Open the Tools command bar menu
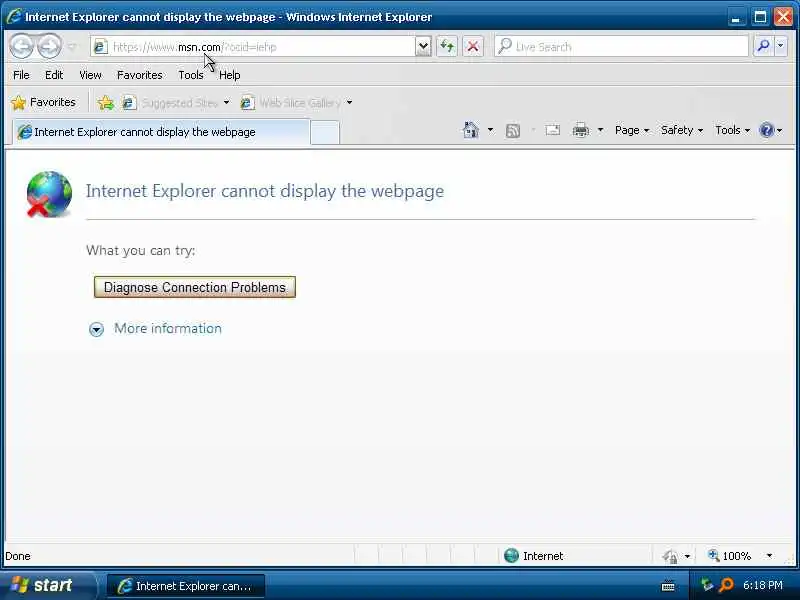The image size is (800, 600). point(732,130)
